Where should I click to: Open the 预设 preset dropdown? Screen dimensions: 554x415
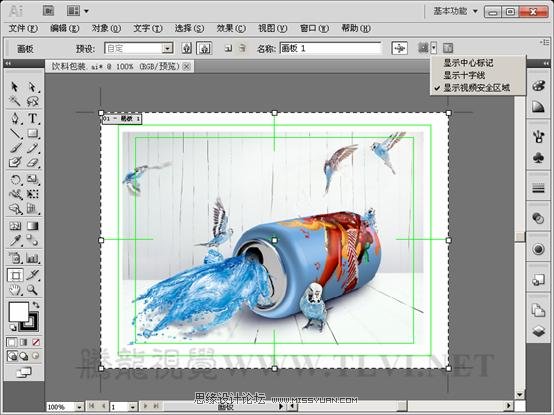coord(167,48)
